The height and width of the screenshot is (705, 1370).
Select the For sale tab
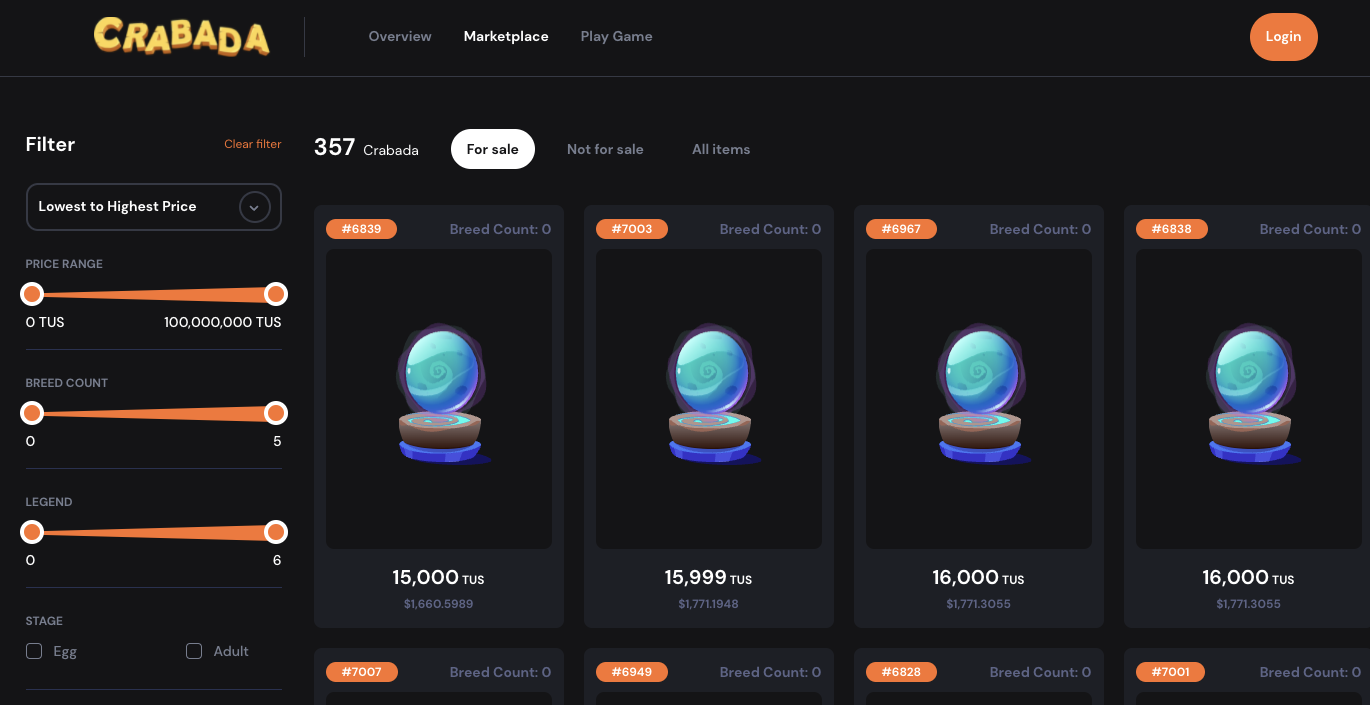click(493, 149)
